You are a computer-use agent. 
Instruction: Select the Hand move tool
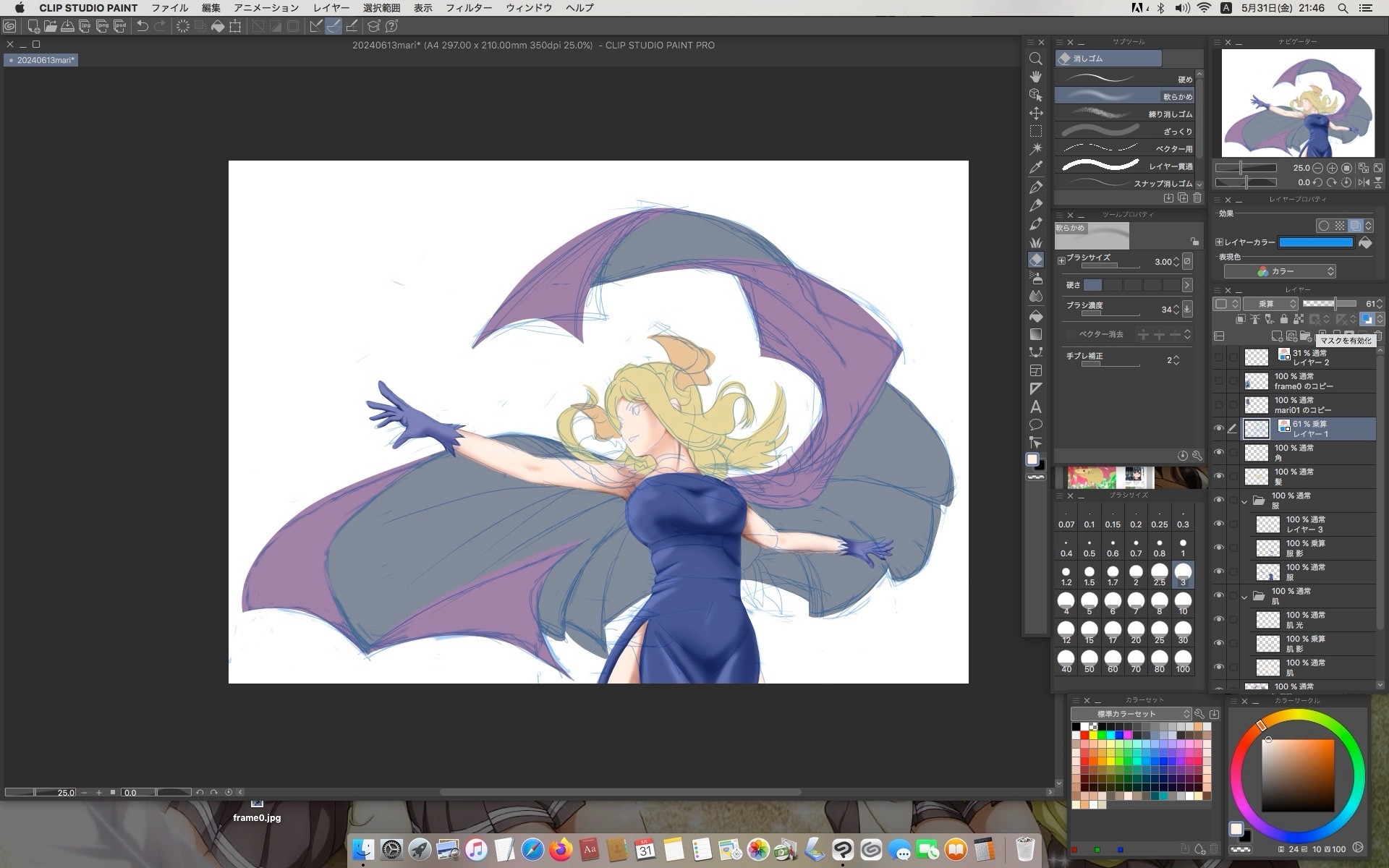(x=1036, y=77)
